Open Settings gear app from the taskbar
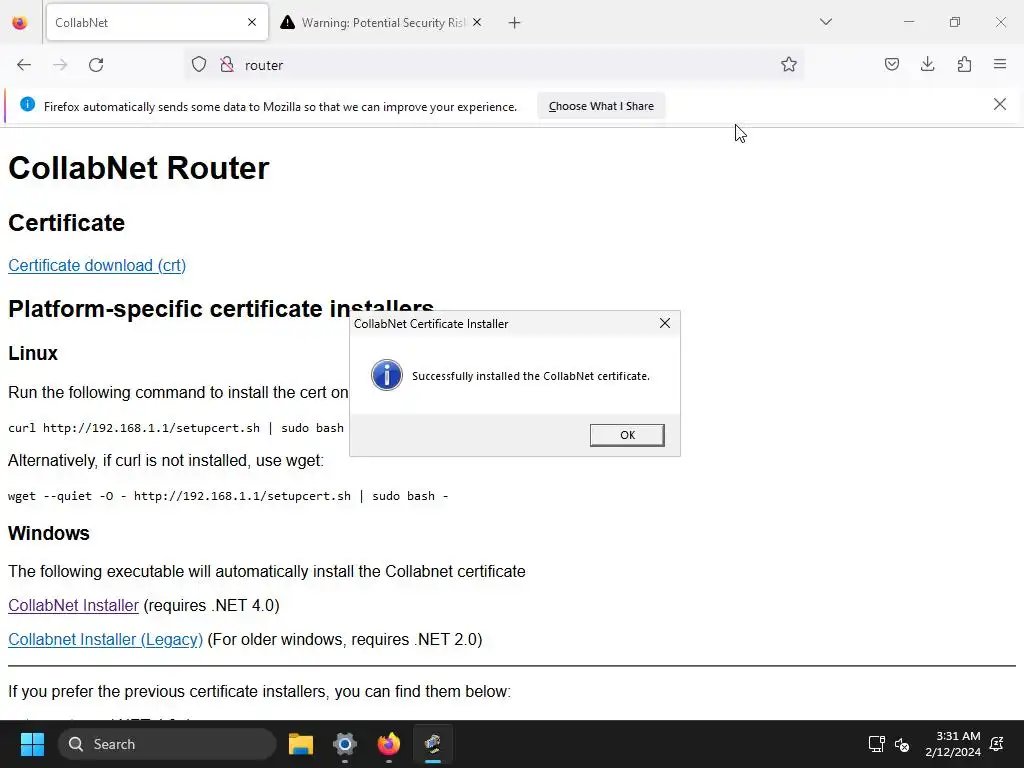 pos(345,744)
